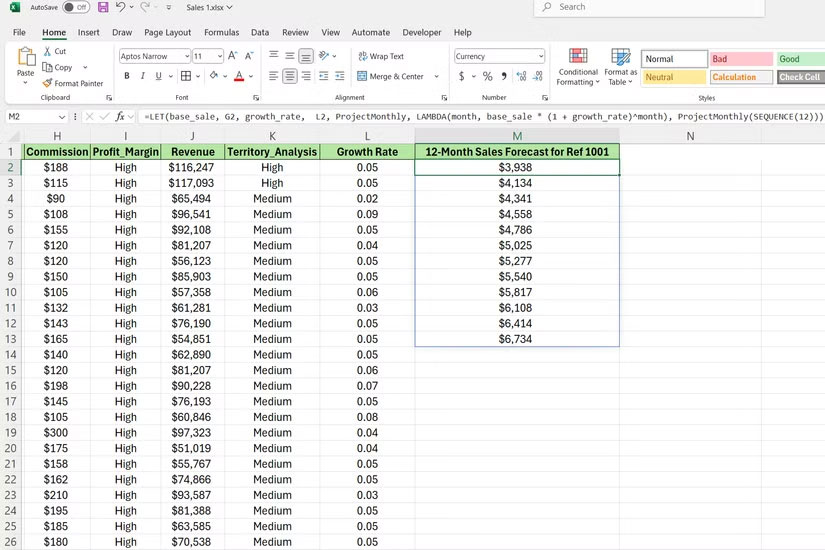Apply the Check Cell style
Viewport: 825px width, 550px height.
(799, 77)
